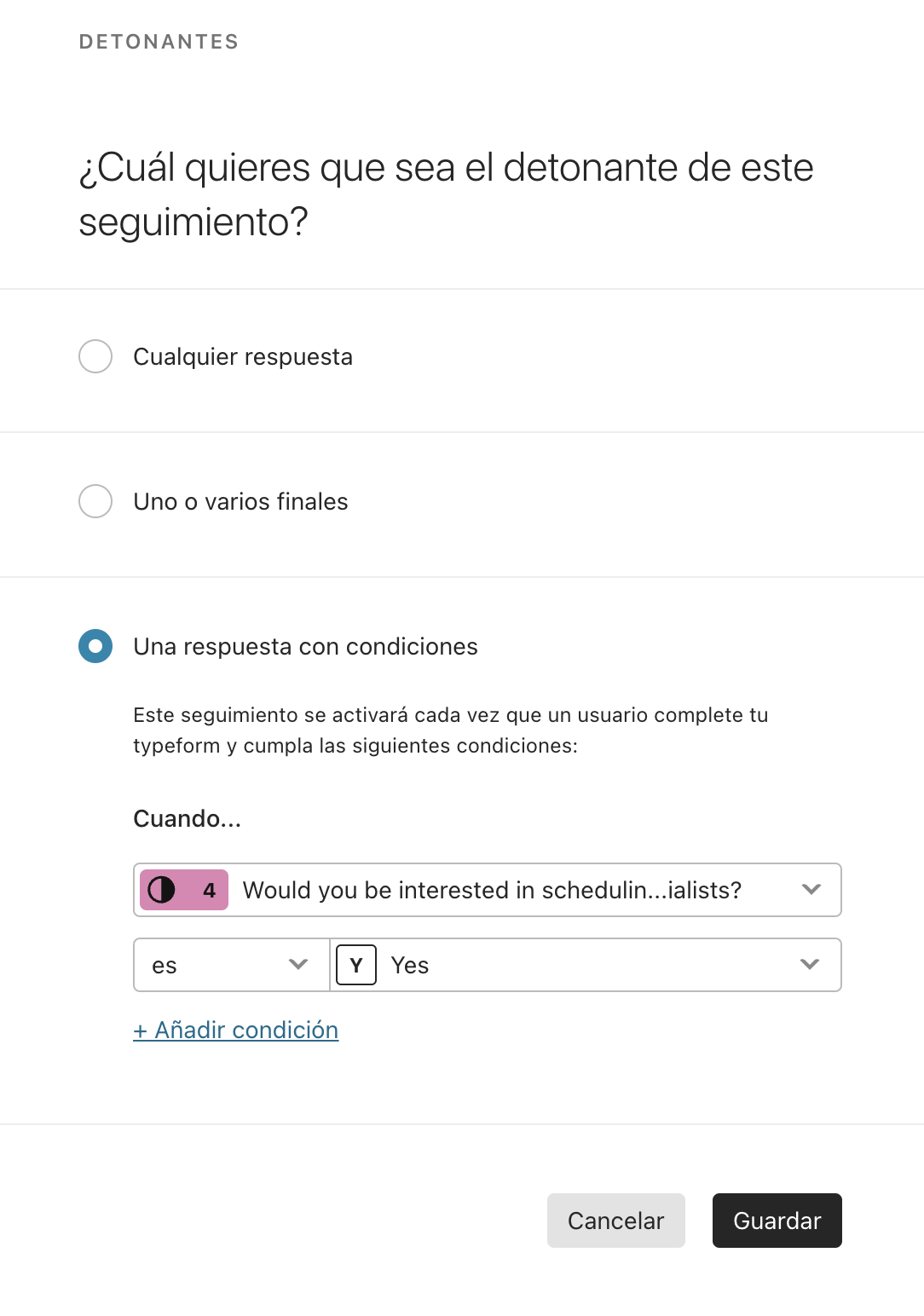924x1316 pixels.
Task: Click the Yes answer value field
Action: [586, 965]
